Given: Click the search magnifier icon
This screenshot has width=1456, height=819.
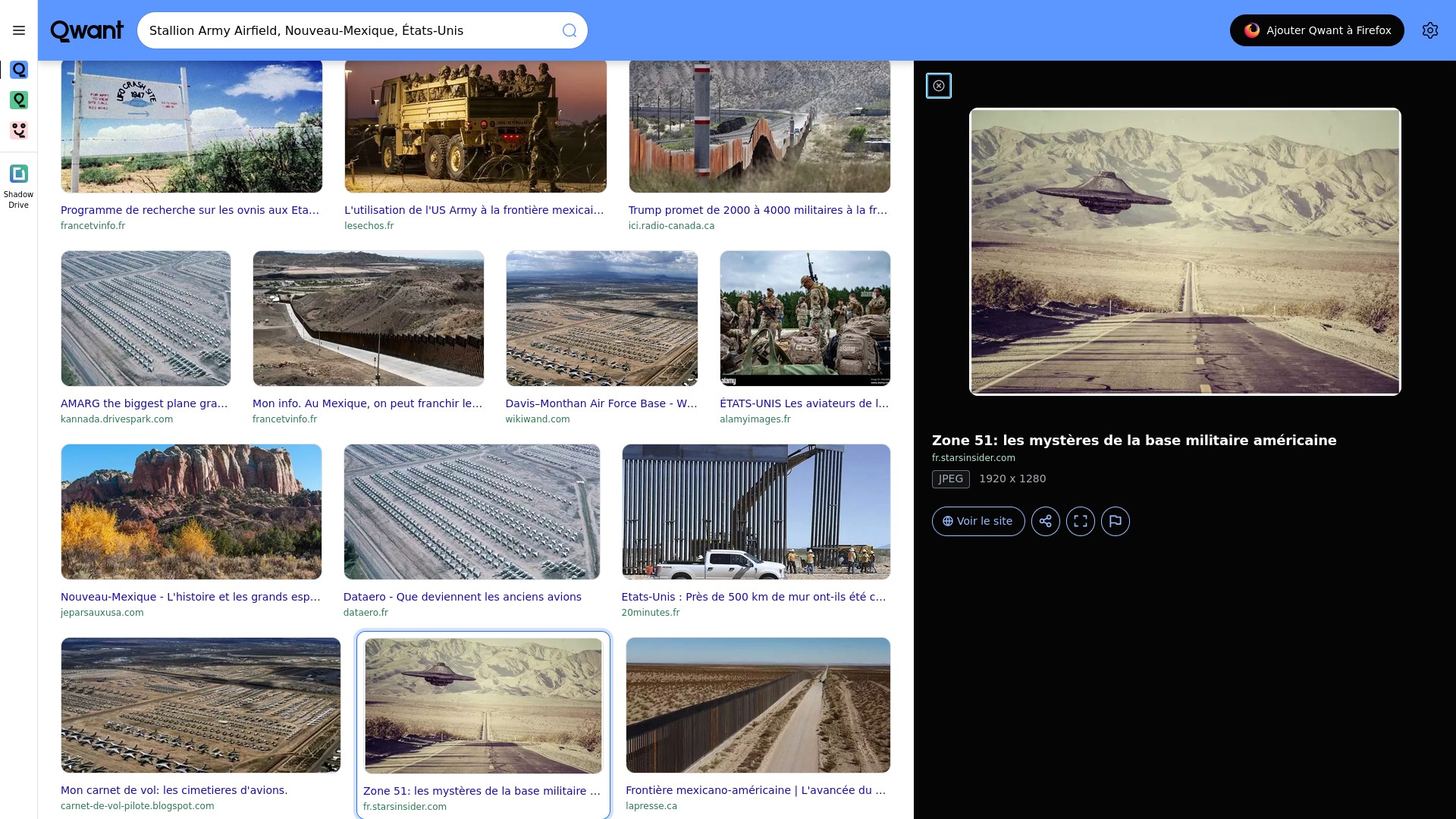Looking at the screenshot, I should (x=570, y=30).
